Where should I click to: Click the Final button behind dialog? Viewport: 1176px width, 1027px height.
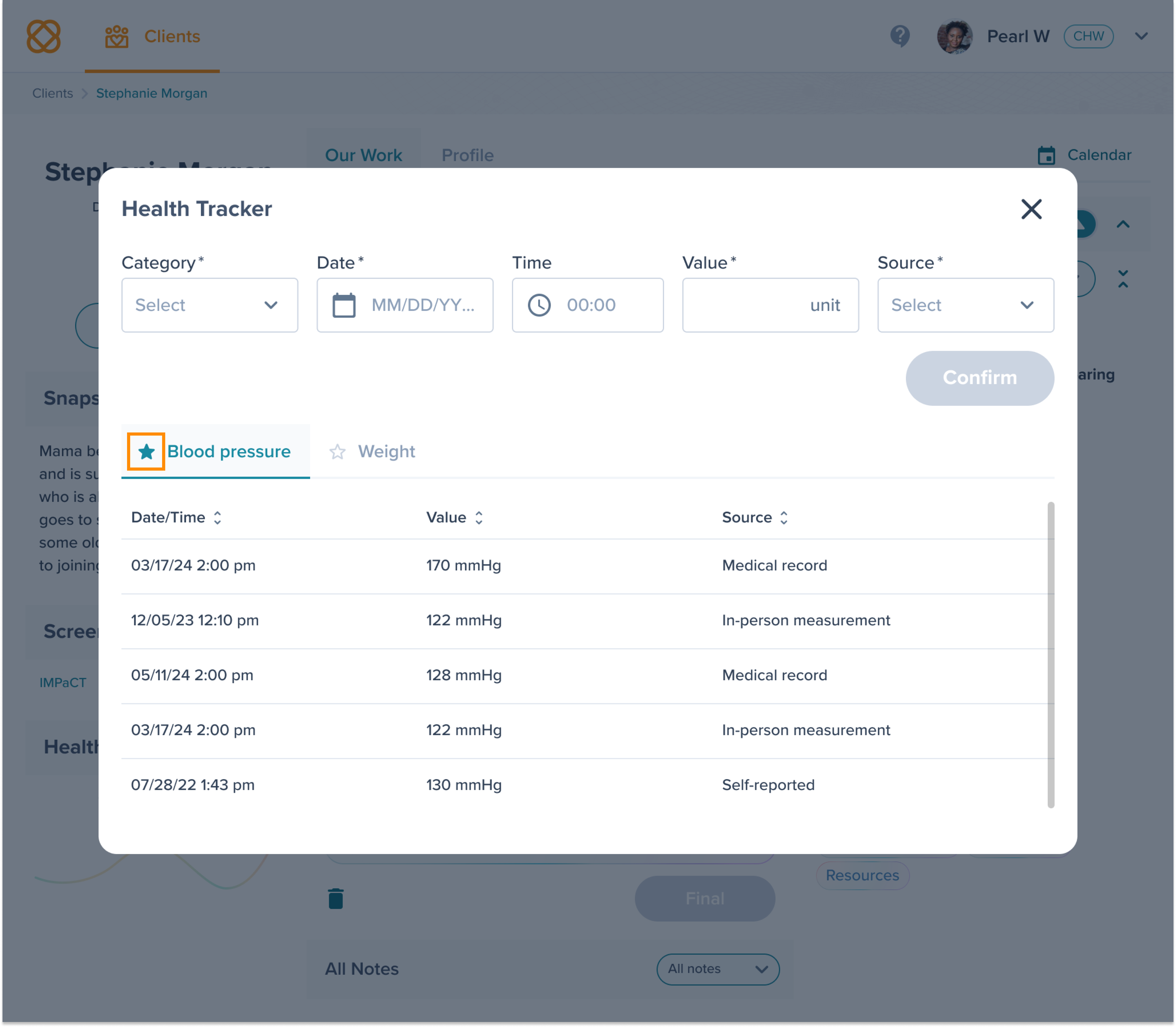point(704,898)
